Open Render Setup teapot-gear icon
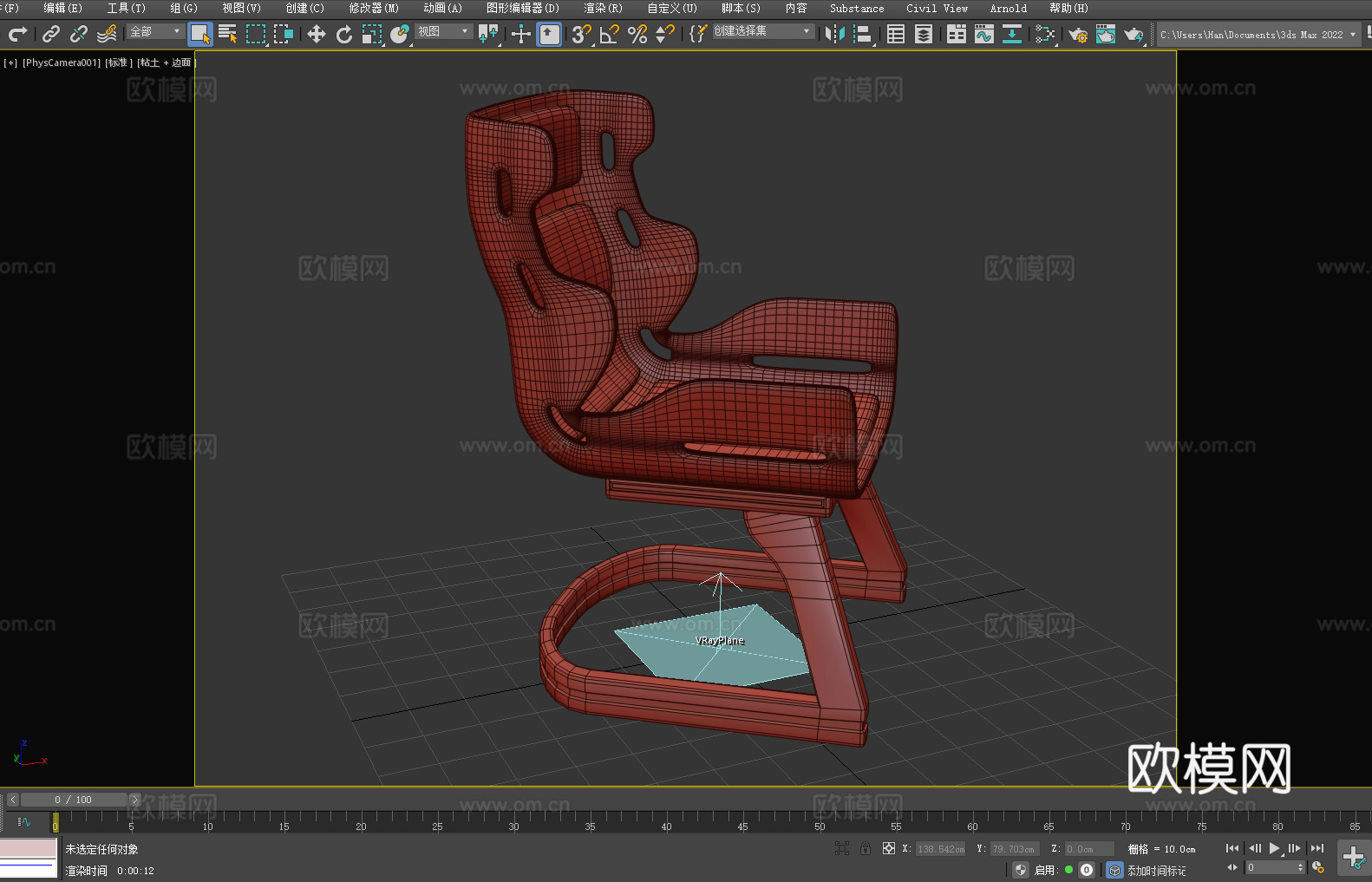Image resolution: width=1372 pixels, height=882 pixels. (x=1078, y=34)
